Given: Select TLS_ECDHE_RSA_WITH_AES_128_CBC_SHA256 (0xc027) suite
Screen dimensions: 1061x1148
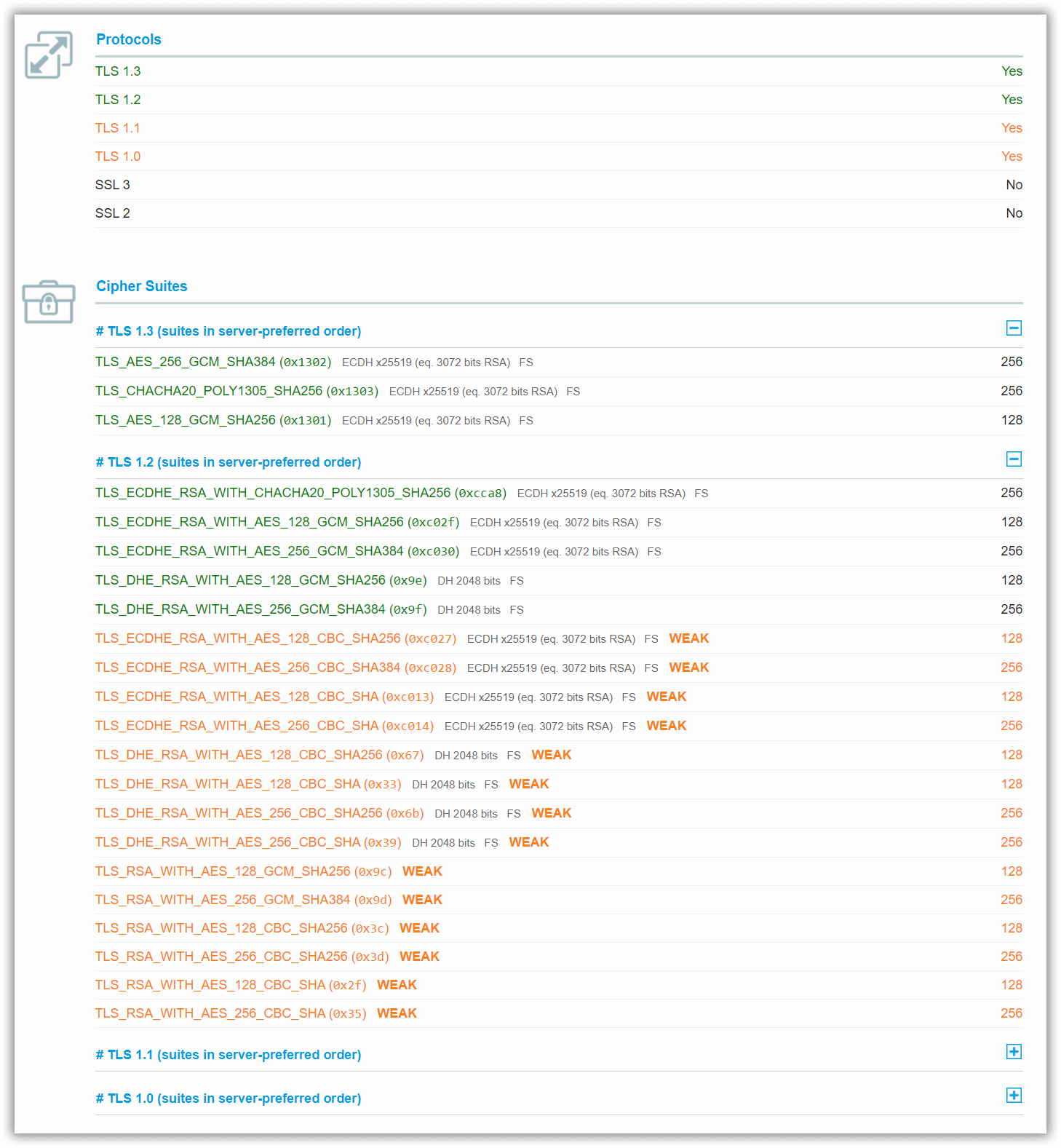Looking at the screenshot, I should tap(276, 638).
